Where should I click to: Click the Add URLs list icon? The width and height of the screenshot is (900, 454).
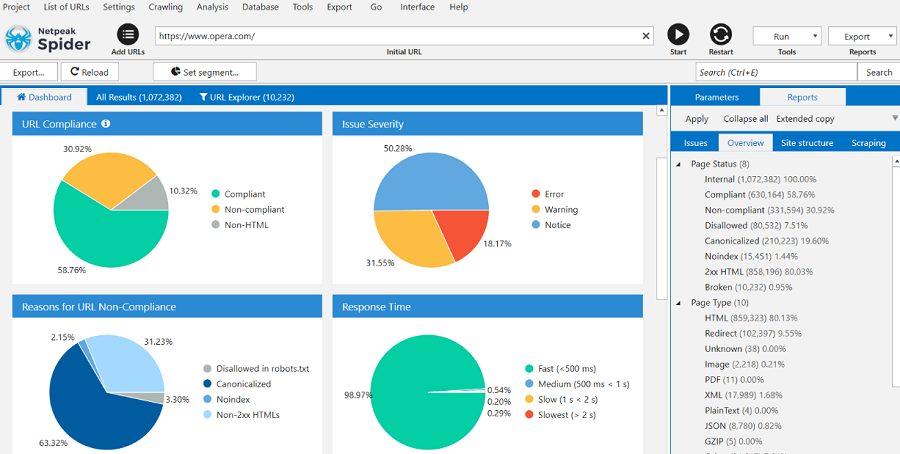128,35
